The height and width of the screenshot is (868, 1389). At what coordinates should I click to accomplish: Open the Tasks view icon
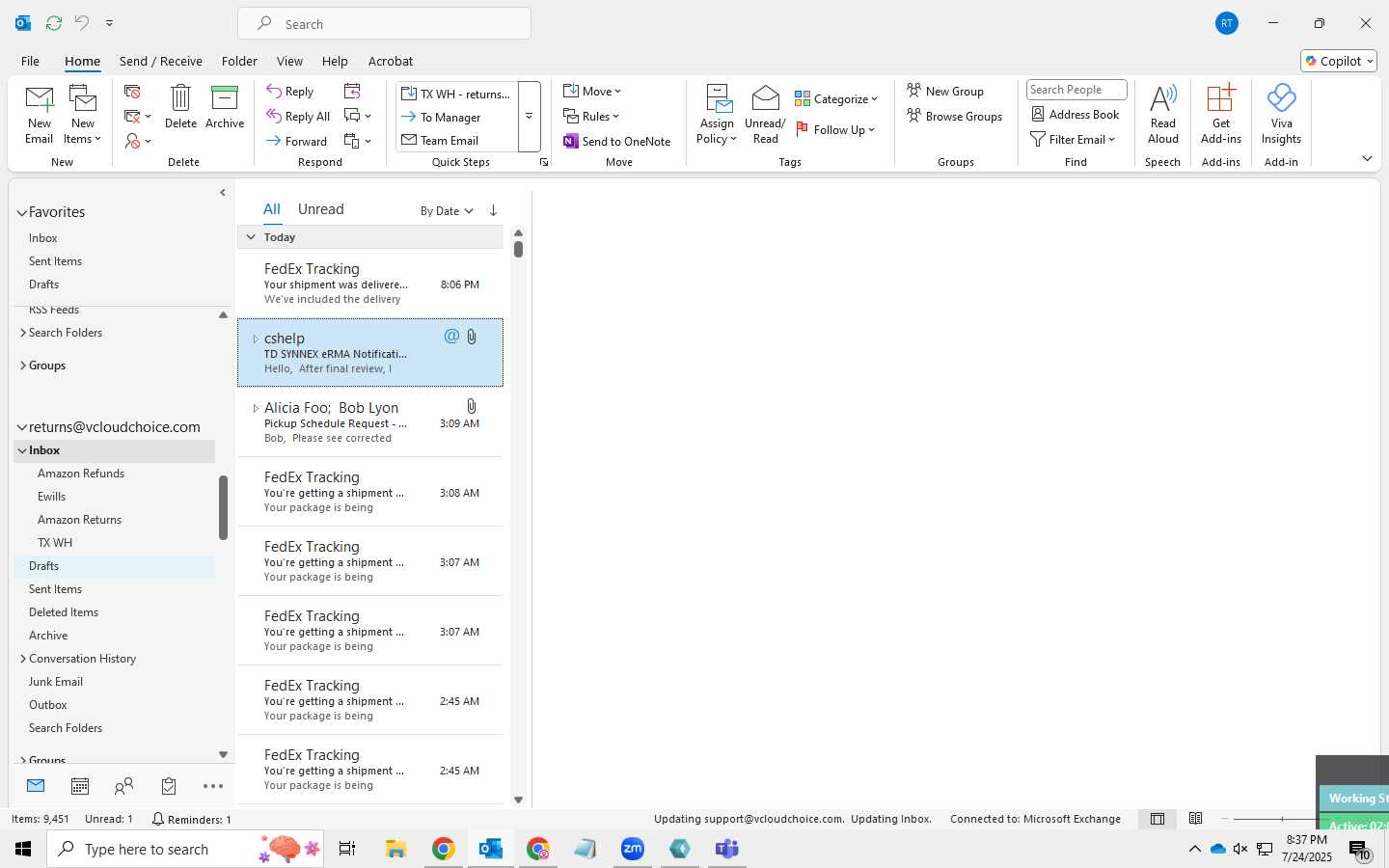[169, 787]
